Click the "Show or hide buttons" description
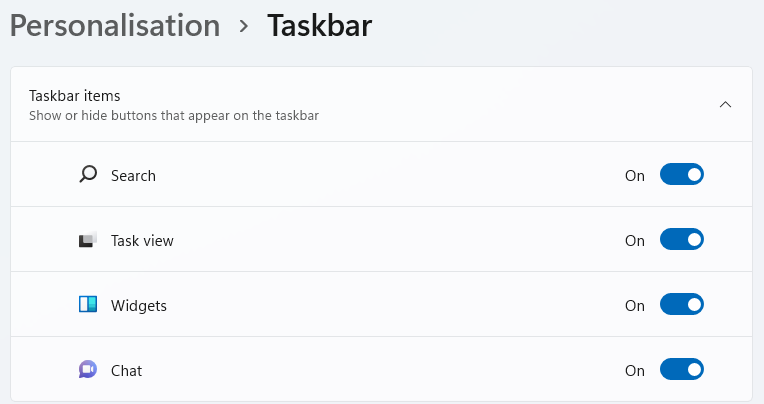The height and width of the screenshot is (404, 764). coord(174,116)
